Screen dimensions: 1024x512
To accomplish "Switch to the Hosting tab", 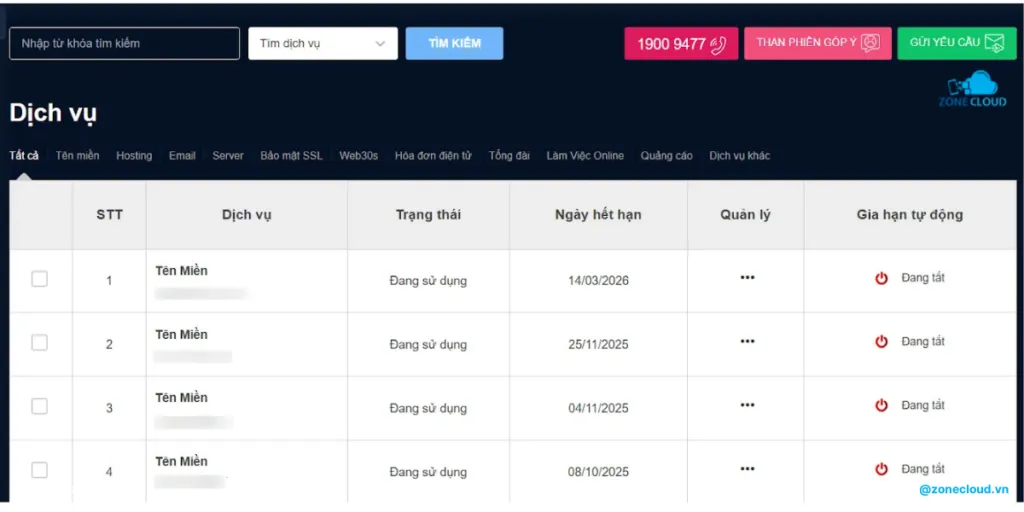I will click(x=134, y=155).
